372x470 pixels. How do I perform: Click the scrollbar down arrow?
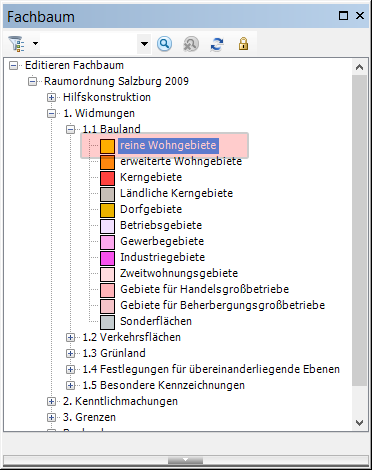point(359,423)
